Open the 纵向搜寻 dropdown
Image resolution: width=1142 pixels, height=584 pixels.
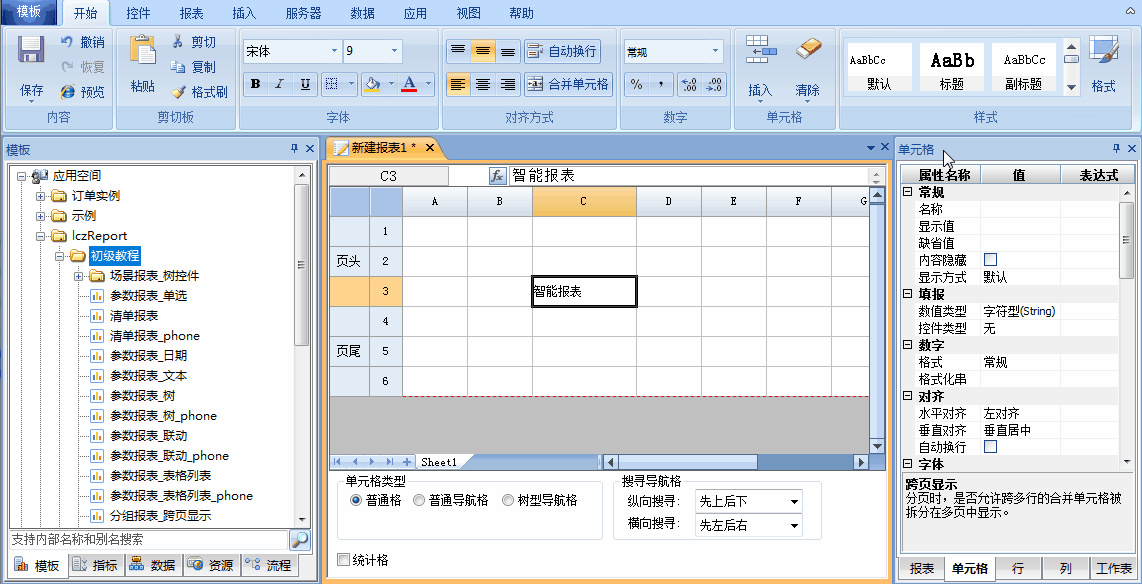pyautogui.click(x=795, y=502)
